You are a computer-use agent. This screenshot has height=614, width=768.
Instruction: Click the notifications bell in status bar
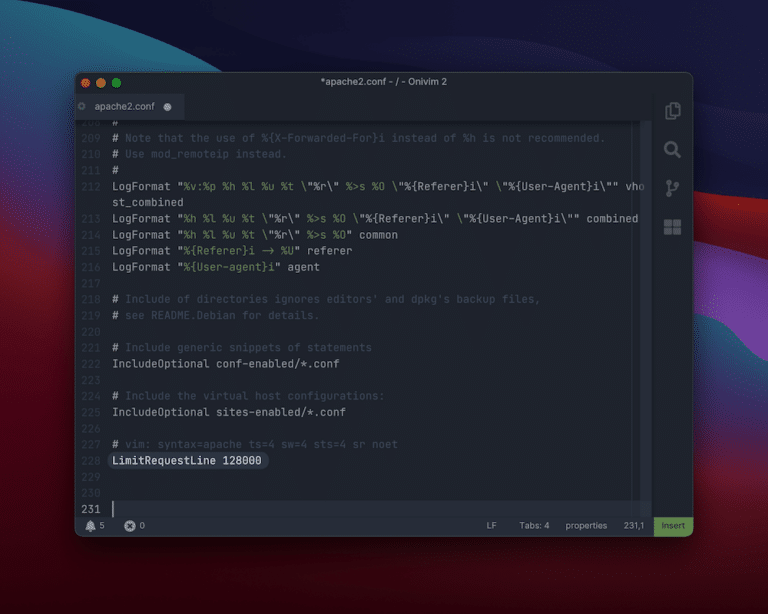pos(91,525)
